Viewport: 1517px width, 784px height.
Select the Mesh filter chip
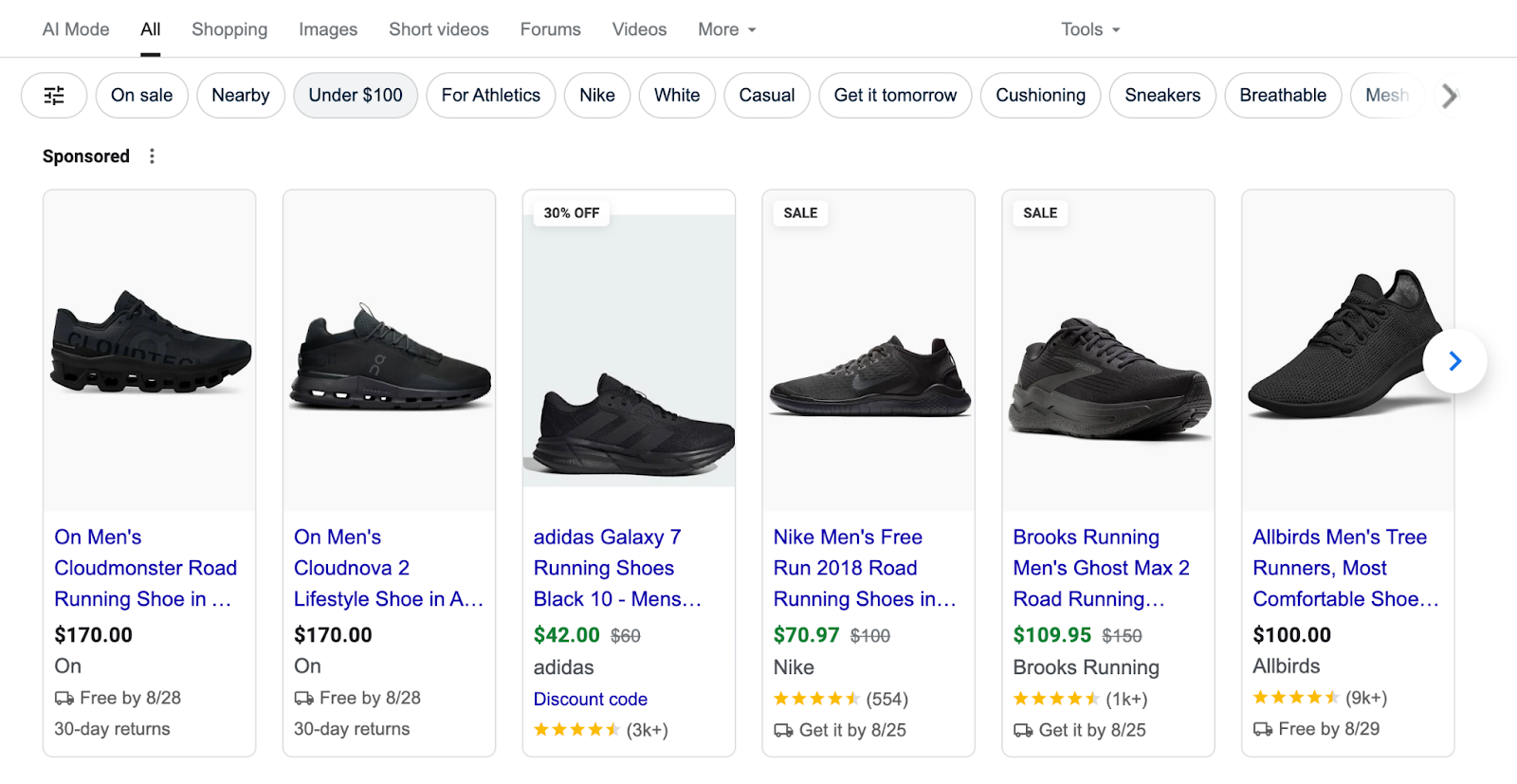pyautogui.click(x=1387, y=96)
